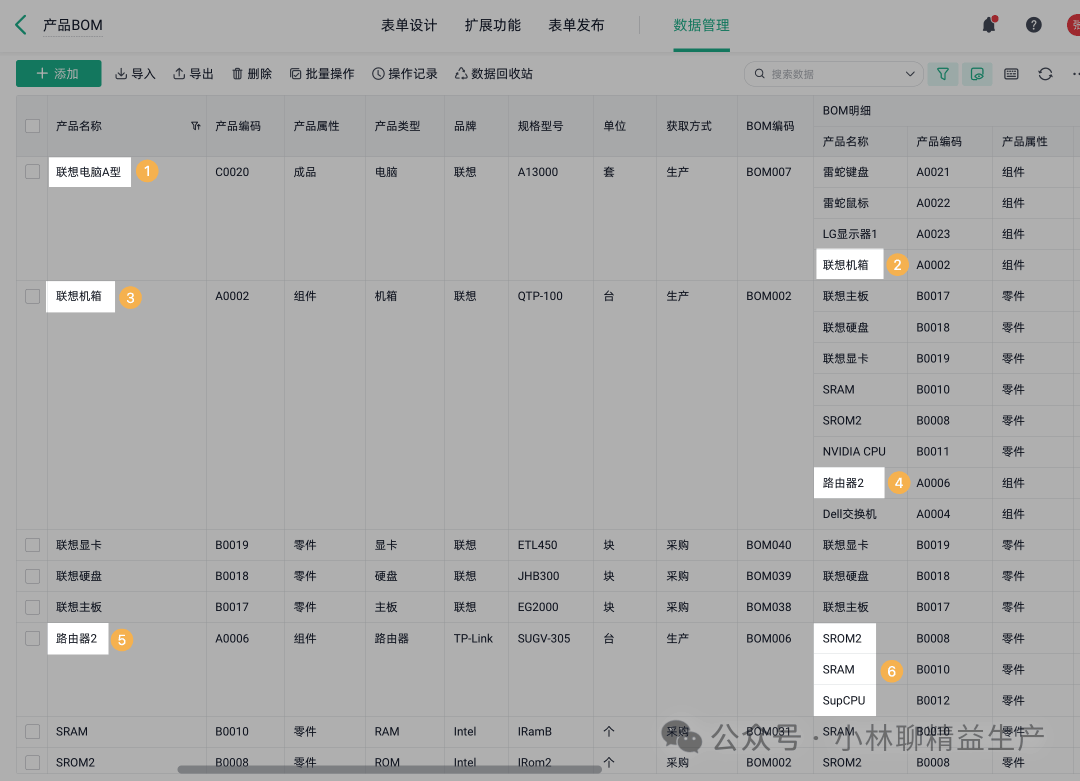This screenshot has height=781, width=1080.
Task: Check the 联想显卡 row checkbox
Action: 32,545
